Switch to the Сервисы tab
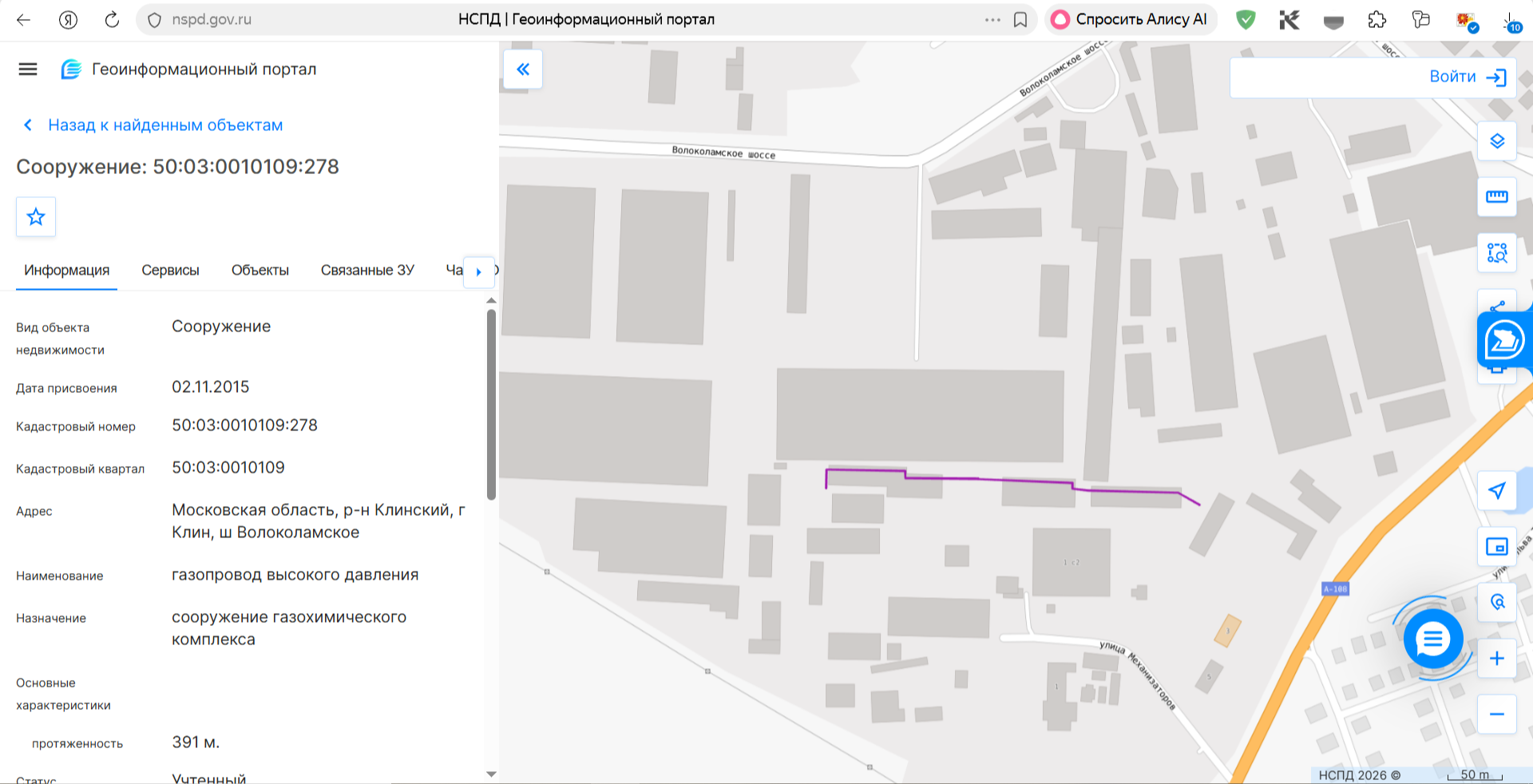The image size is (1533, 784). tap(170, 270)
